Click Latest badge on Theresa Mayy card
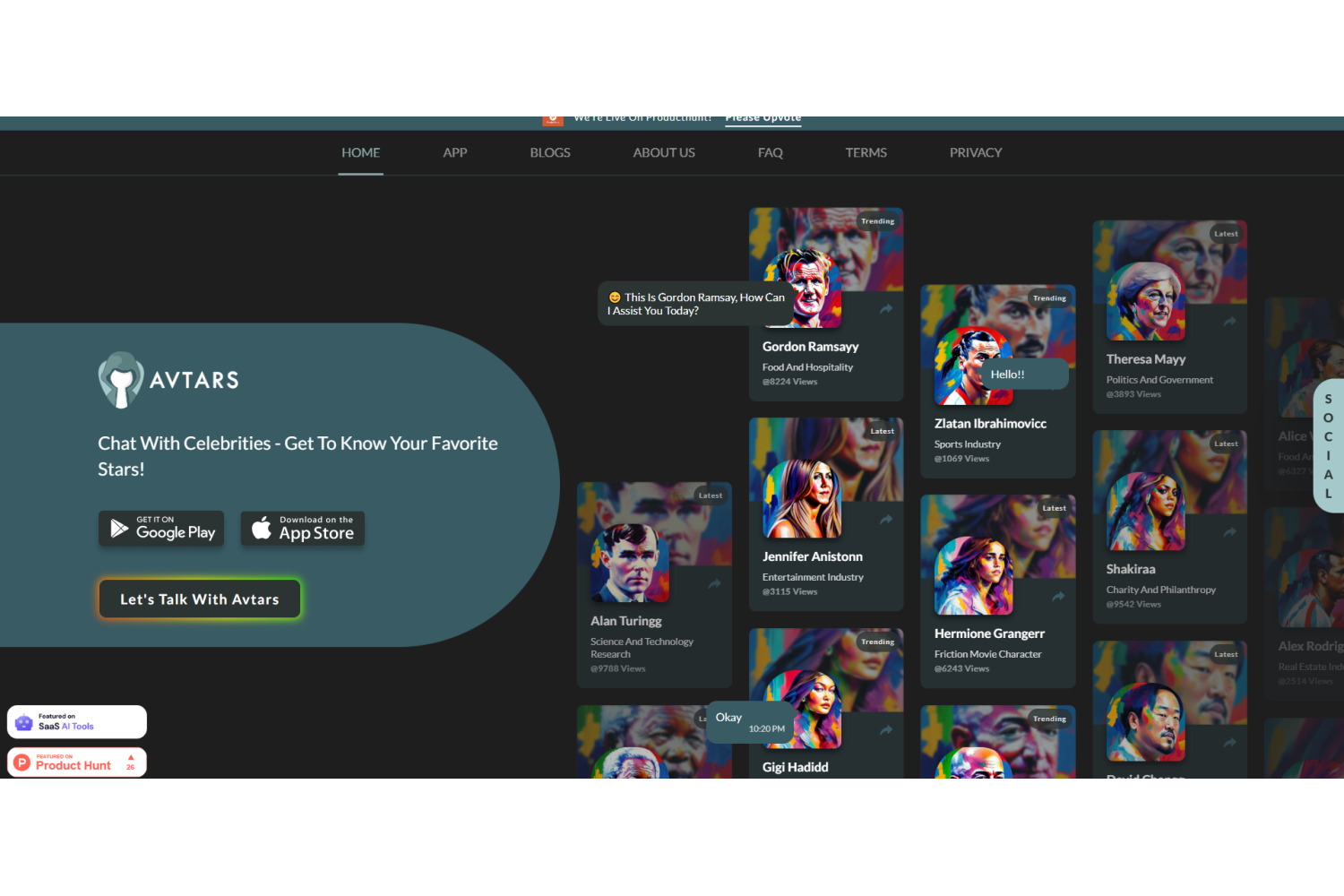 click(1226, 234)
